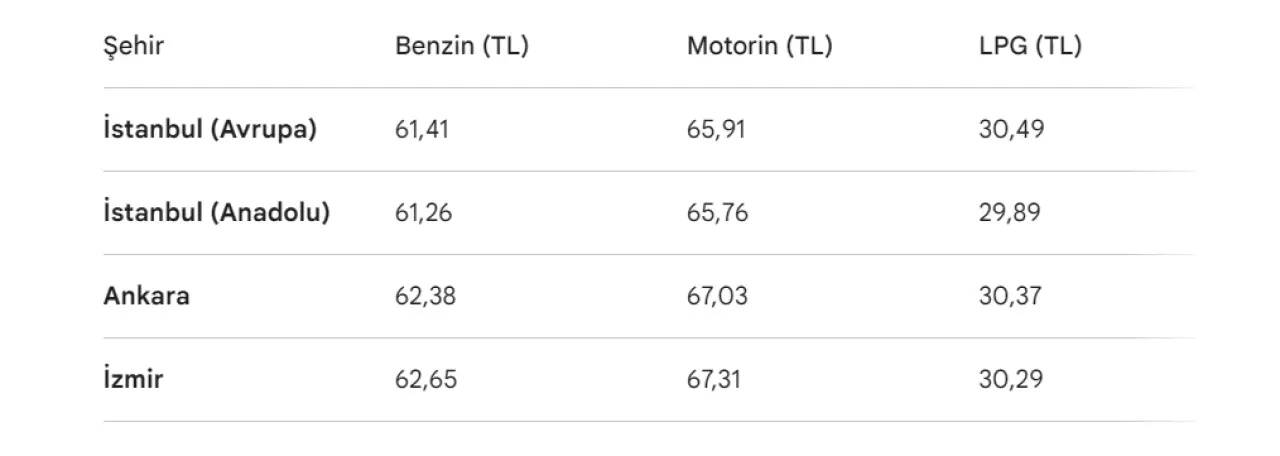
Task: Click İstanbul (Anadolu) LPG price 29,89
Action: 1011,213
